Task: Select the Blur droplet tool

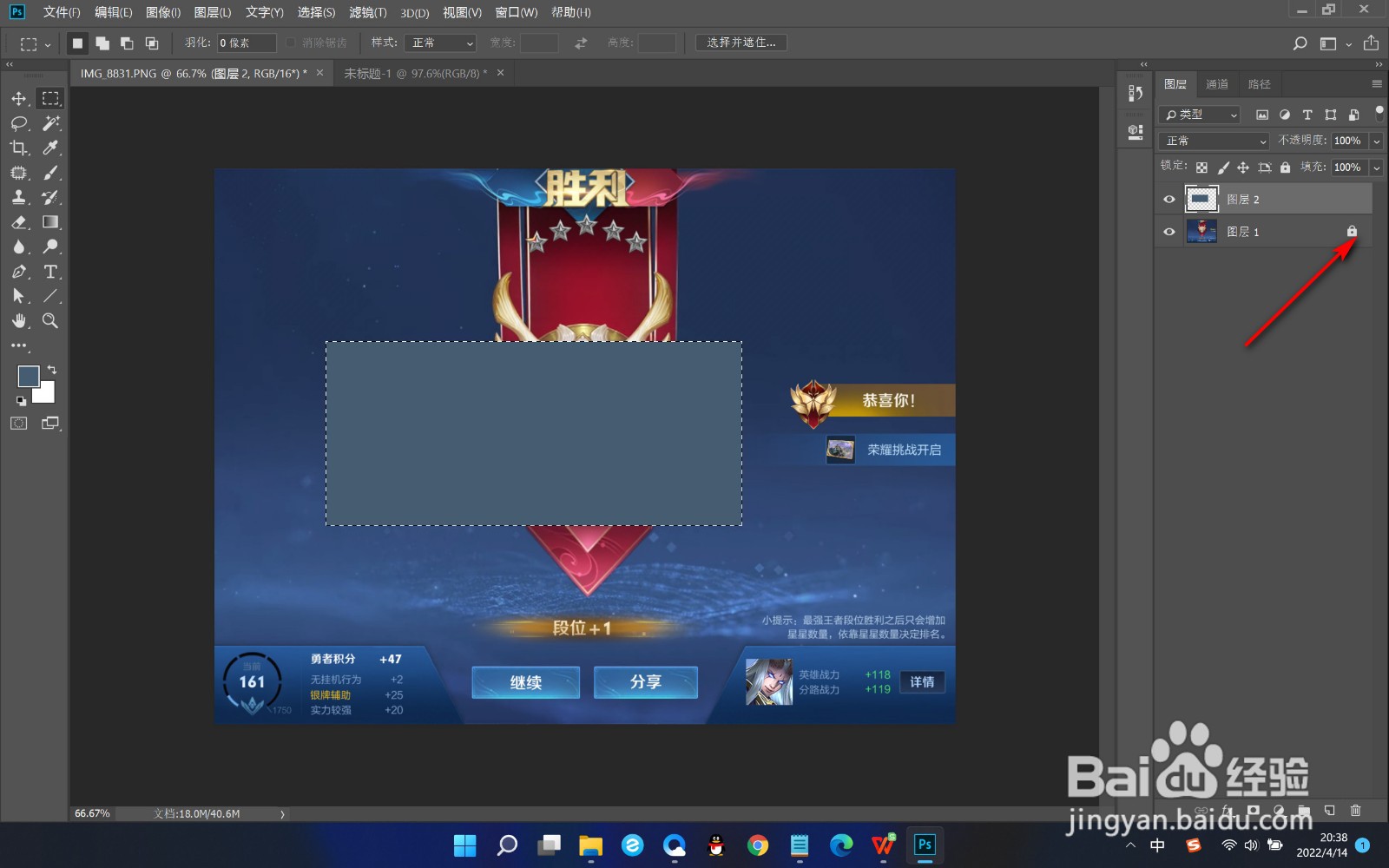Action: pyautogui.click(x=19, y=247)
